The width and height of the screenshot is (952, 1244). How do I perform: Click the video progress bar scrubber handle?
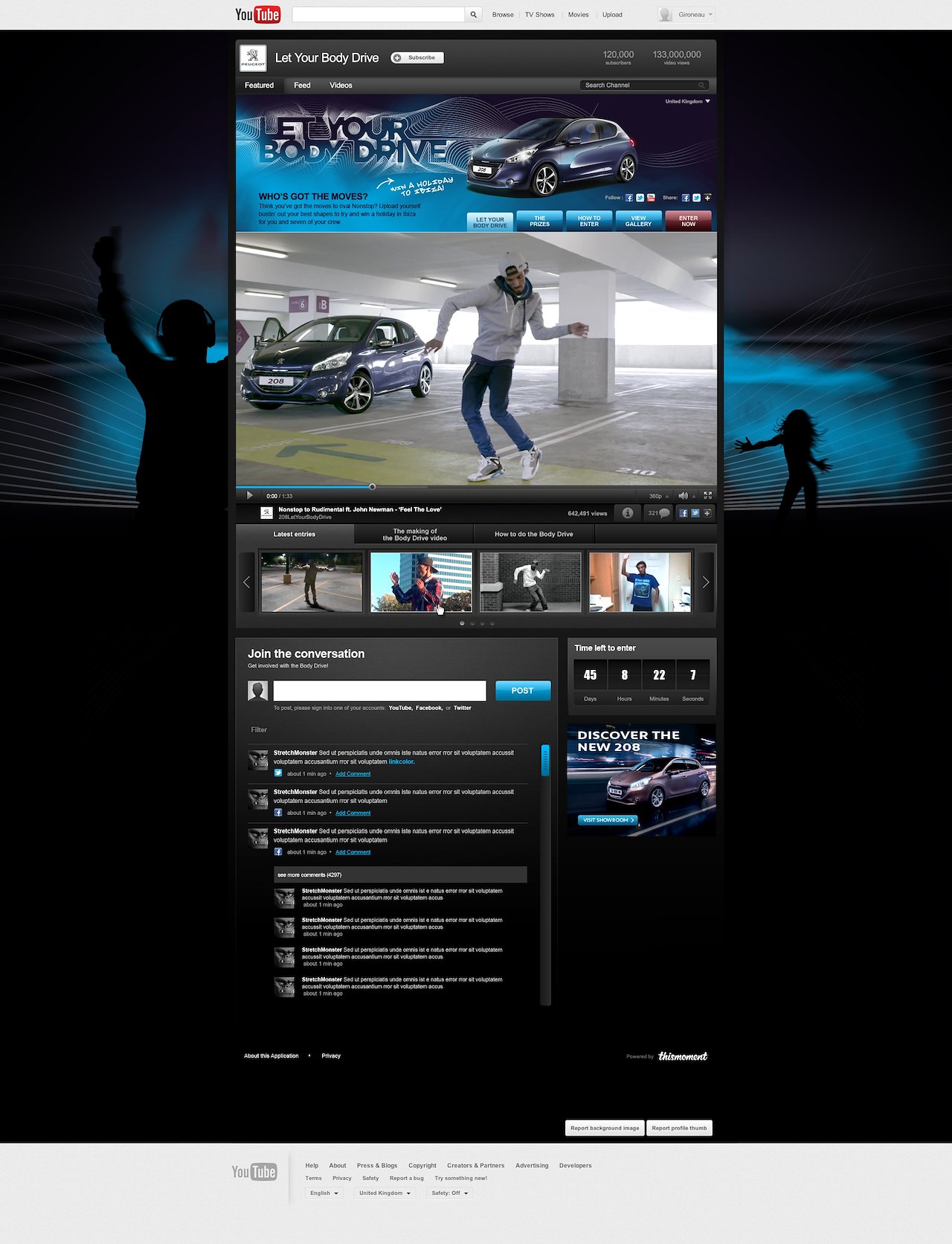[373, 487]
